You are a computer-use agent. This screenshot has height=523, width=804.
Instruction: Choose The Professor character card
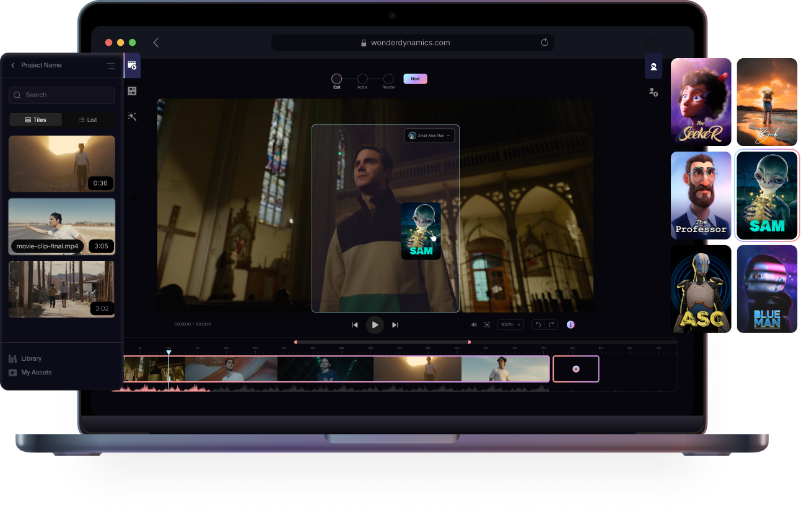[701, 195]
